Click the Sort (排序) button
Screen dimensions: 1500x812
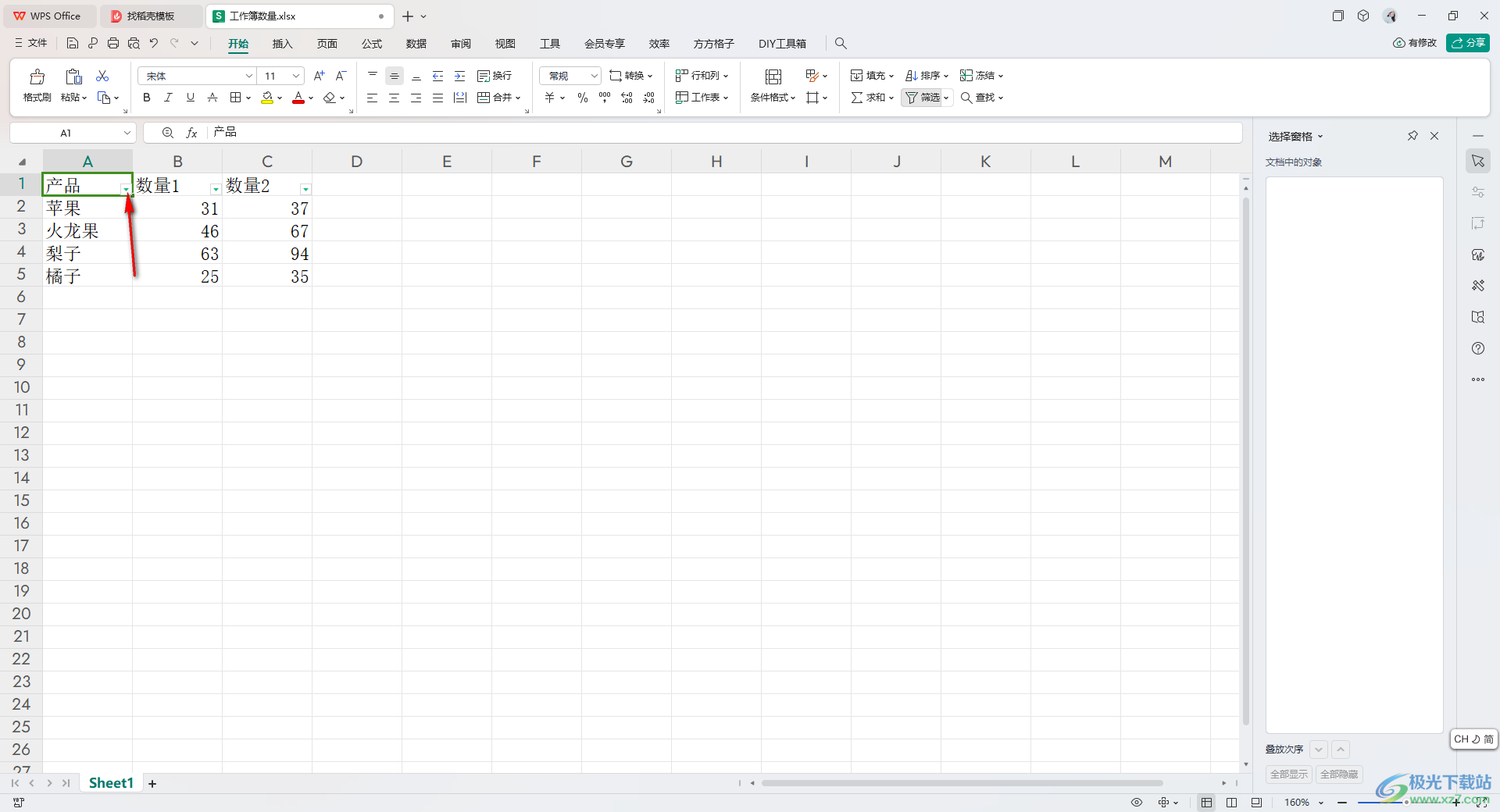pos(927,76)
